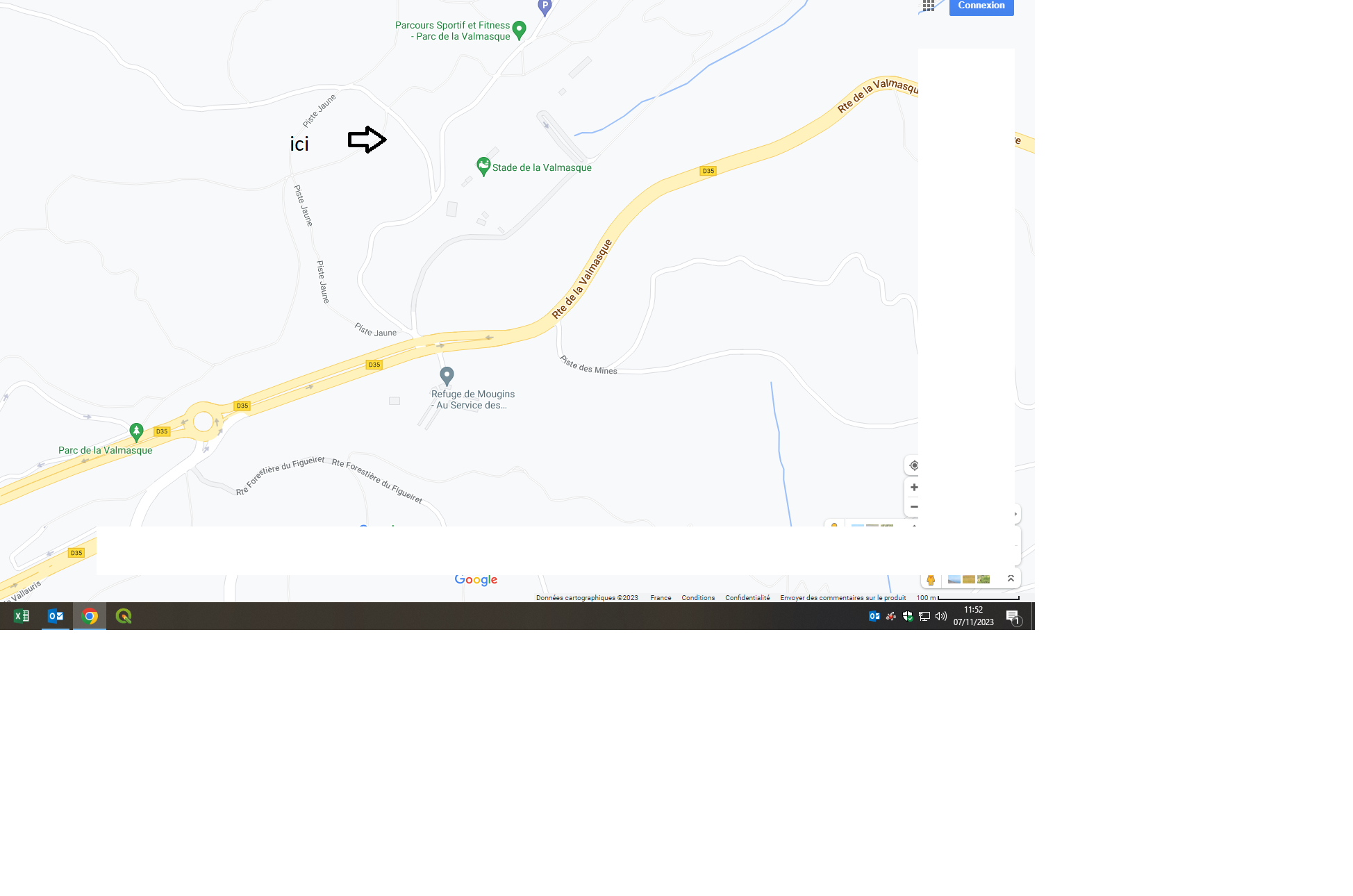Open volume control in system tray

(941, 616)
